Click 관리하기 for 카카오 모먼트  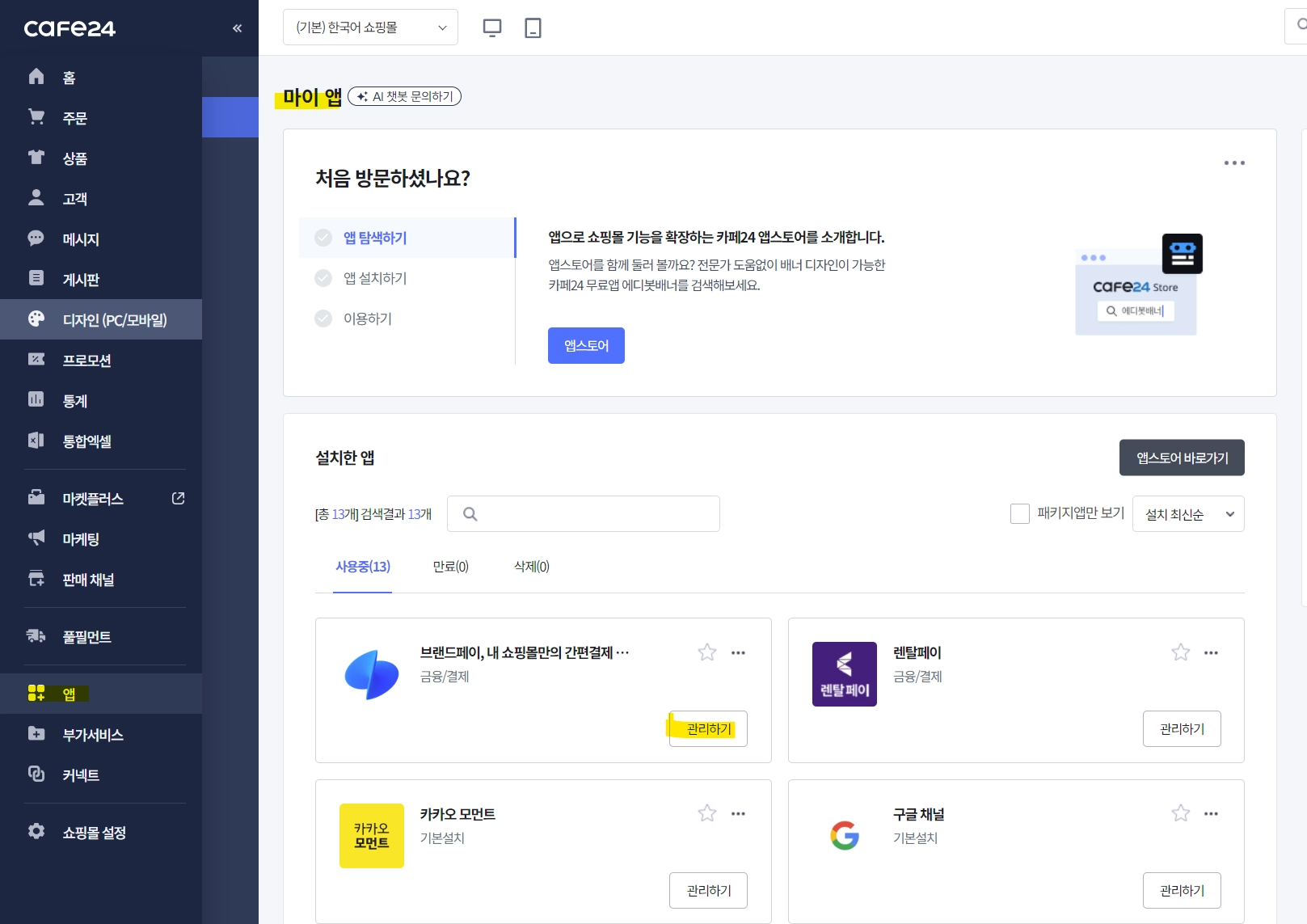tap(708, 890)
